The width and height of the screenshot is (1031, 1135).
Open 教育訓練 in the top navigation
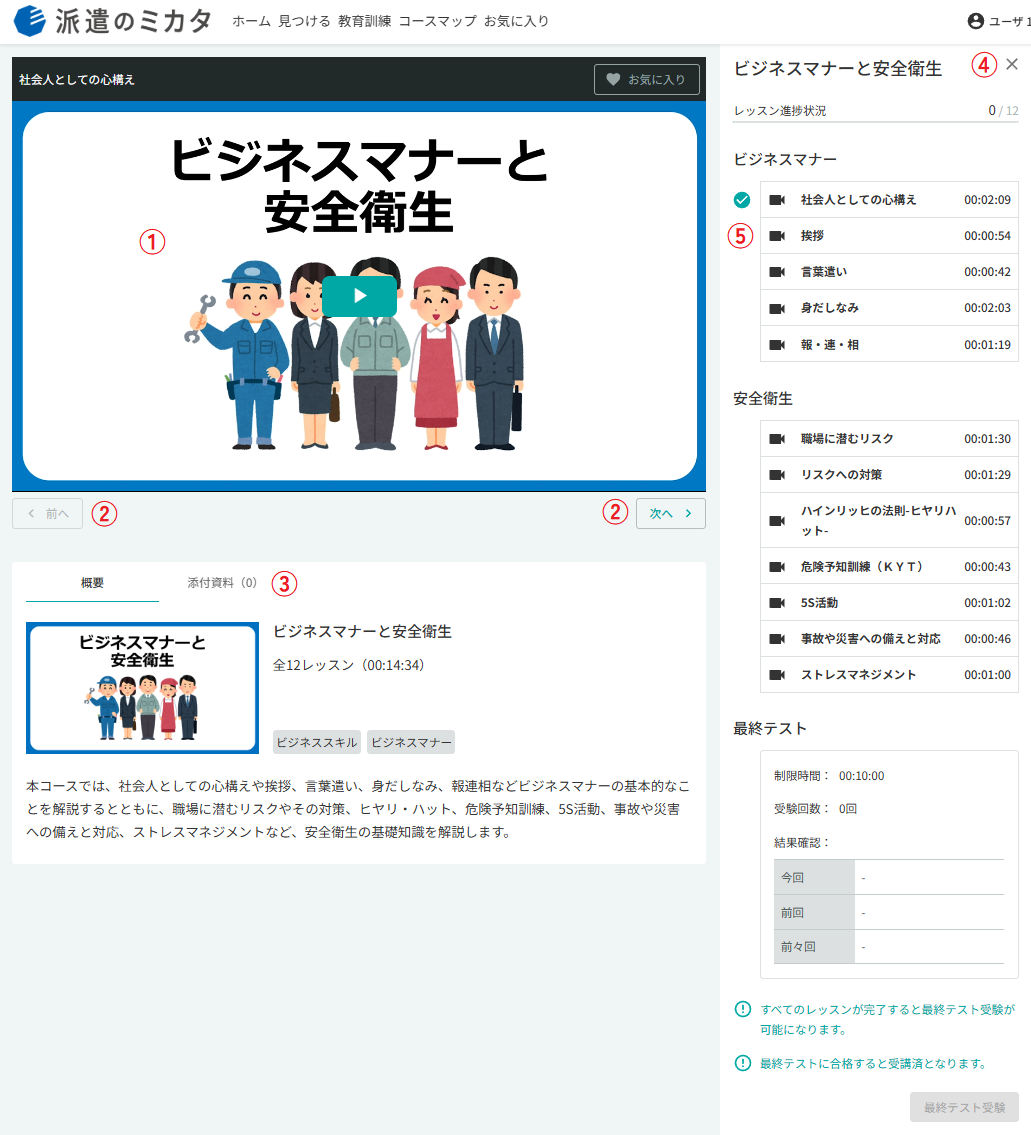364,21
